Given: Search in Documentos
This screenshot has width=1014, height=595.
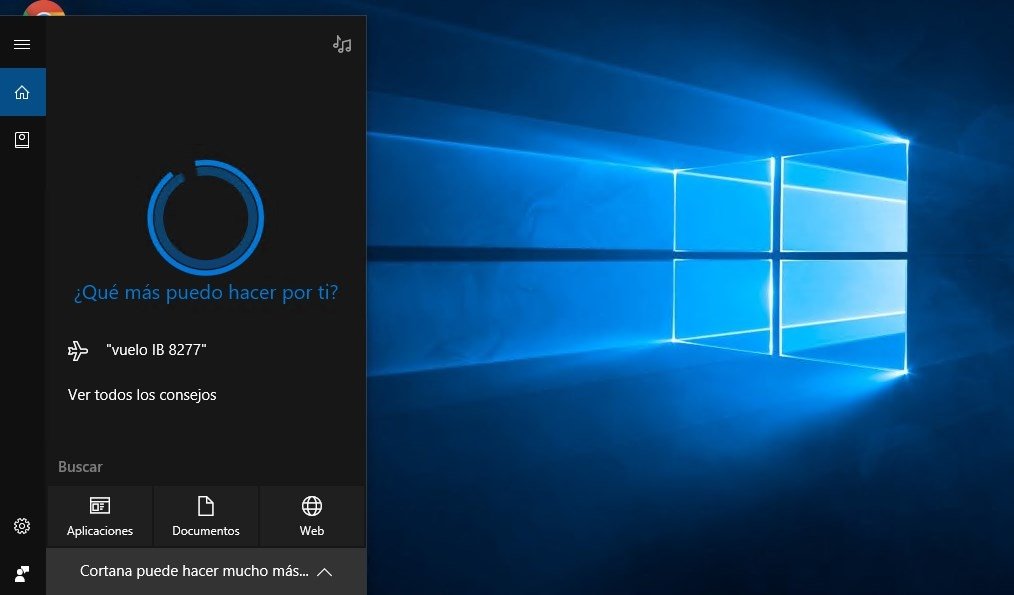Looking at the screenshot, I should coord(206,517).
